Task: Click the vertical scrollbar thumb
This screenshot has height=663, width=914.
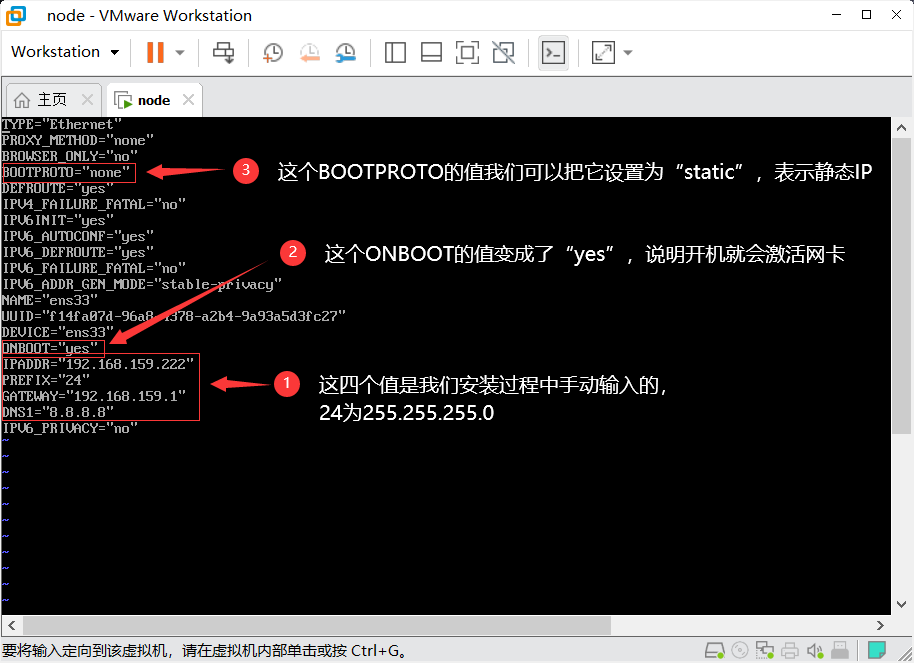Action: pos(901,286)
